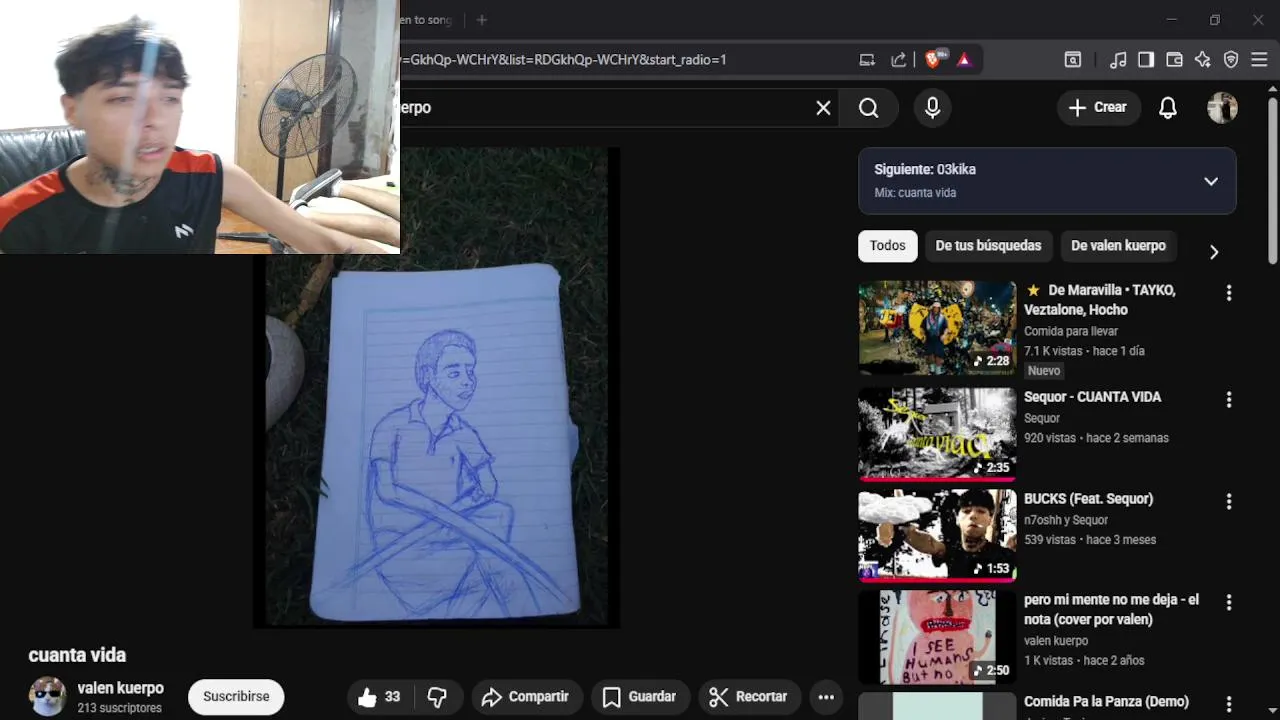The image size is (1280, 720).
Task: Open the YouTube notifications bell
Action: [1168, 108]
